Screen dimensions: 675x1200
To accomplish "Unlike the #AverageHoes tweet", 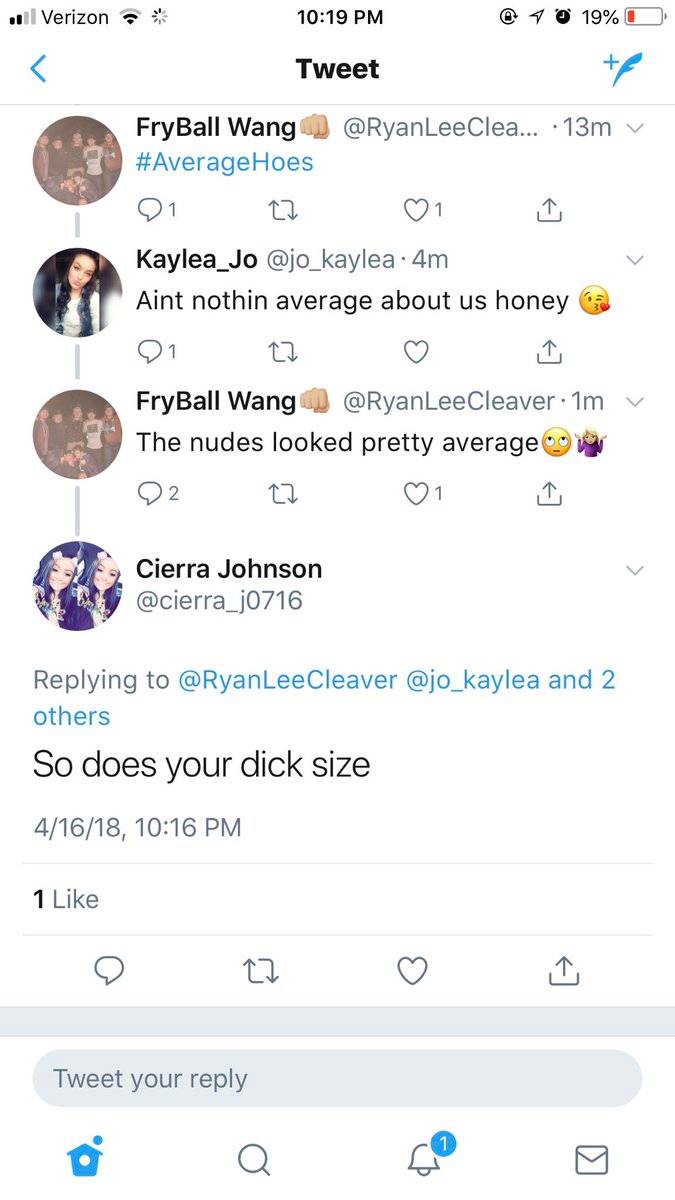I will [x=416, y=211].
